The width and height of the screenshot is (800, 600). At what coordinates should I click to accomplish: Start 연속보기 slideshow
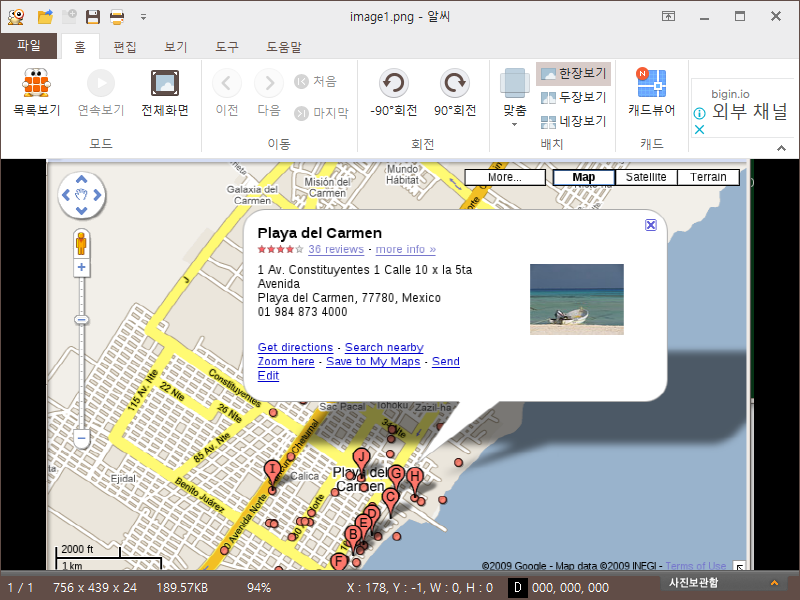coord(101,93)
